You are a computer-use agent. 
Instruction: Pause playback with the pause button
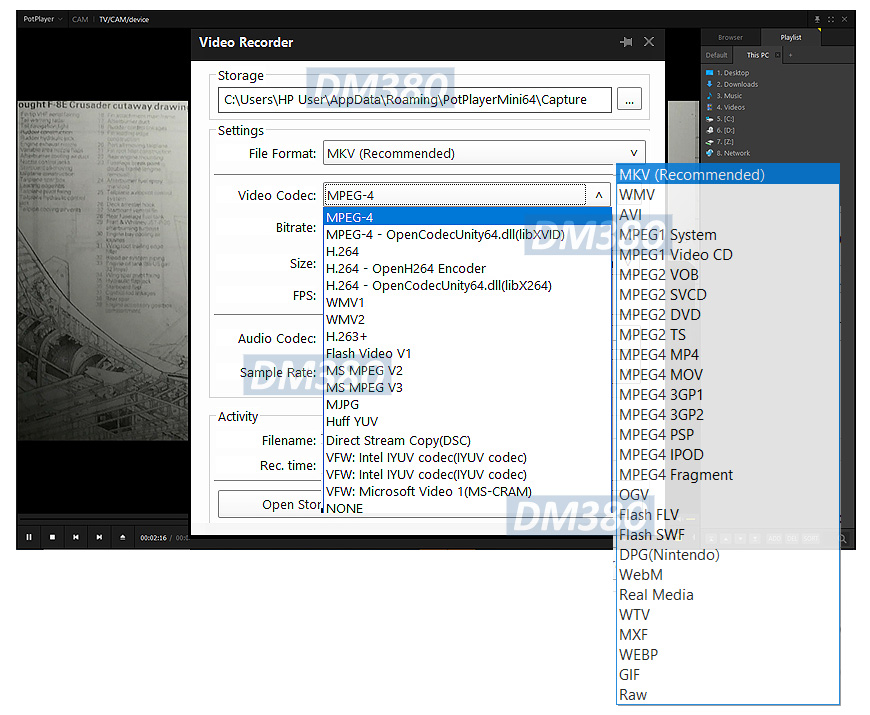click(29, 537)
